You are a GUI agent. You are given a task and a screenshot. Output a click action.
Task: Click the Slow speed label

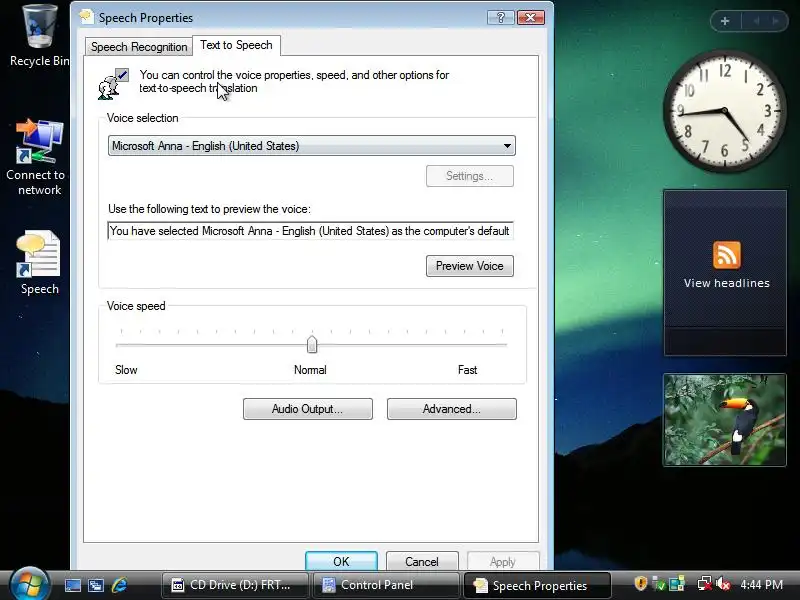(126, 370)
